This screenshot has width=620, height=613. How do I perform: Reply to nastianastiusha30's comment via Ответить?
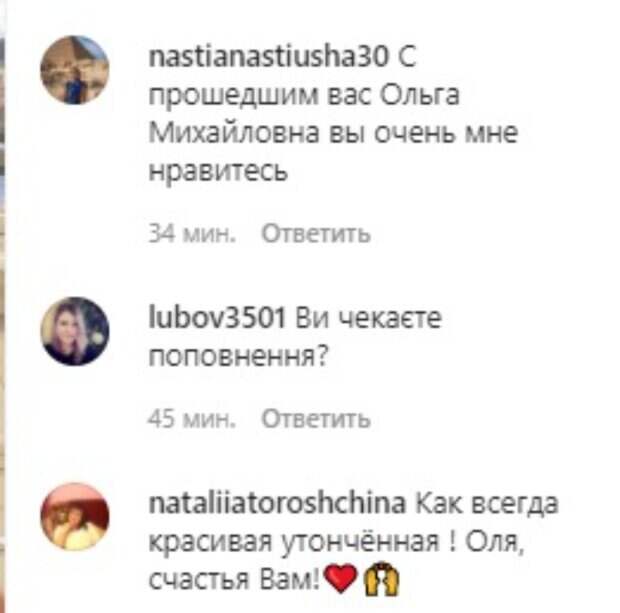click(x=316, y=233)
